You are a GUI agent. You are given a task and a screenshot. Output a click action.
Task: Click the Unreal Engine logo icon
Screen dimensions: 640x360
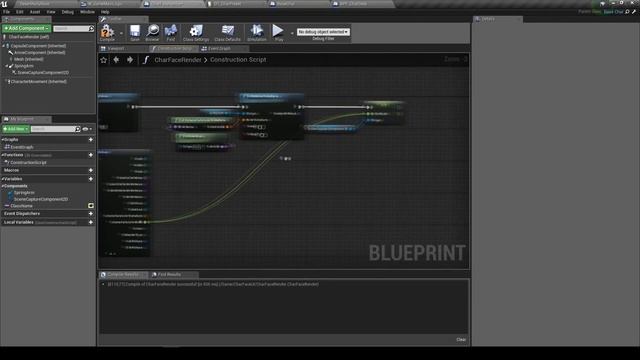[4, 4]
